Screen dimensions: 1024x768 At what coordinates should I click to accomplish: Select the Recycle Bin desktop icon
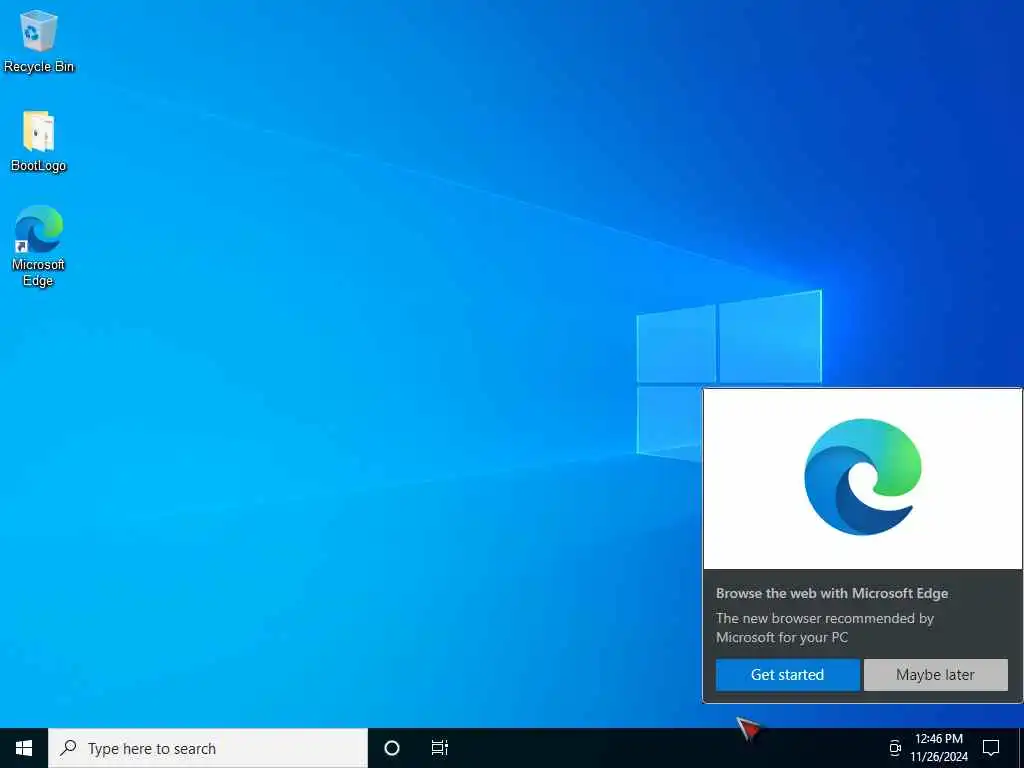pos(39,41)
